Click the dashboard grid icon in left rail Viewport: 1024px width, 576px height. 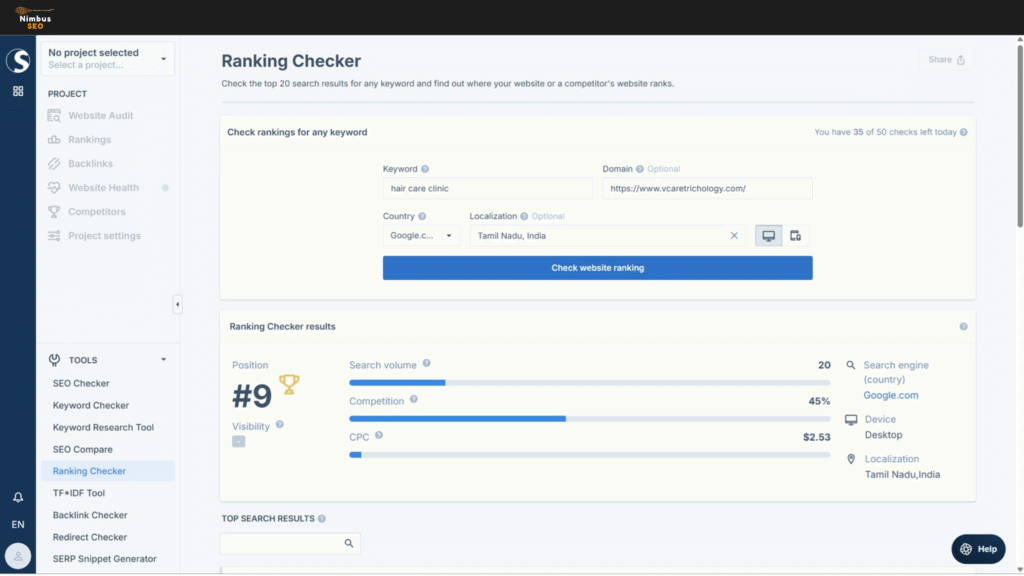pos(18,91)
